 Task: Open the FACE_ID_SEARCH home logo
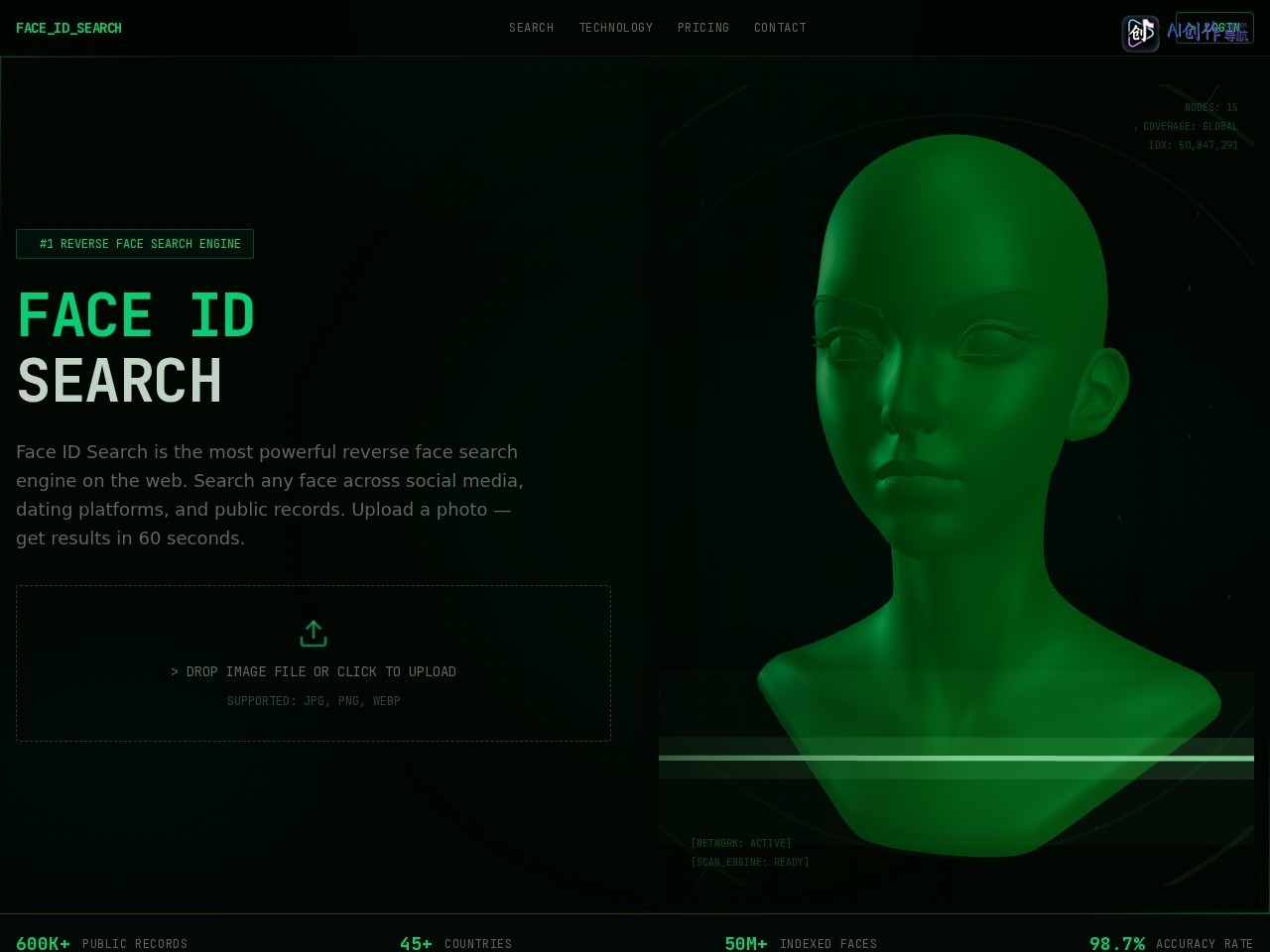point(68,28)
